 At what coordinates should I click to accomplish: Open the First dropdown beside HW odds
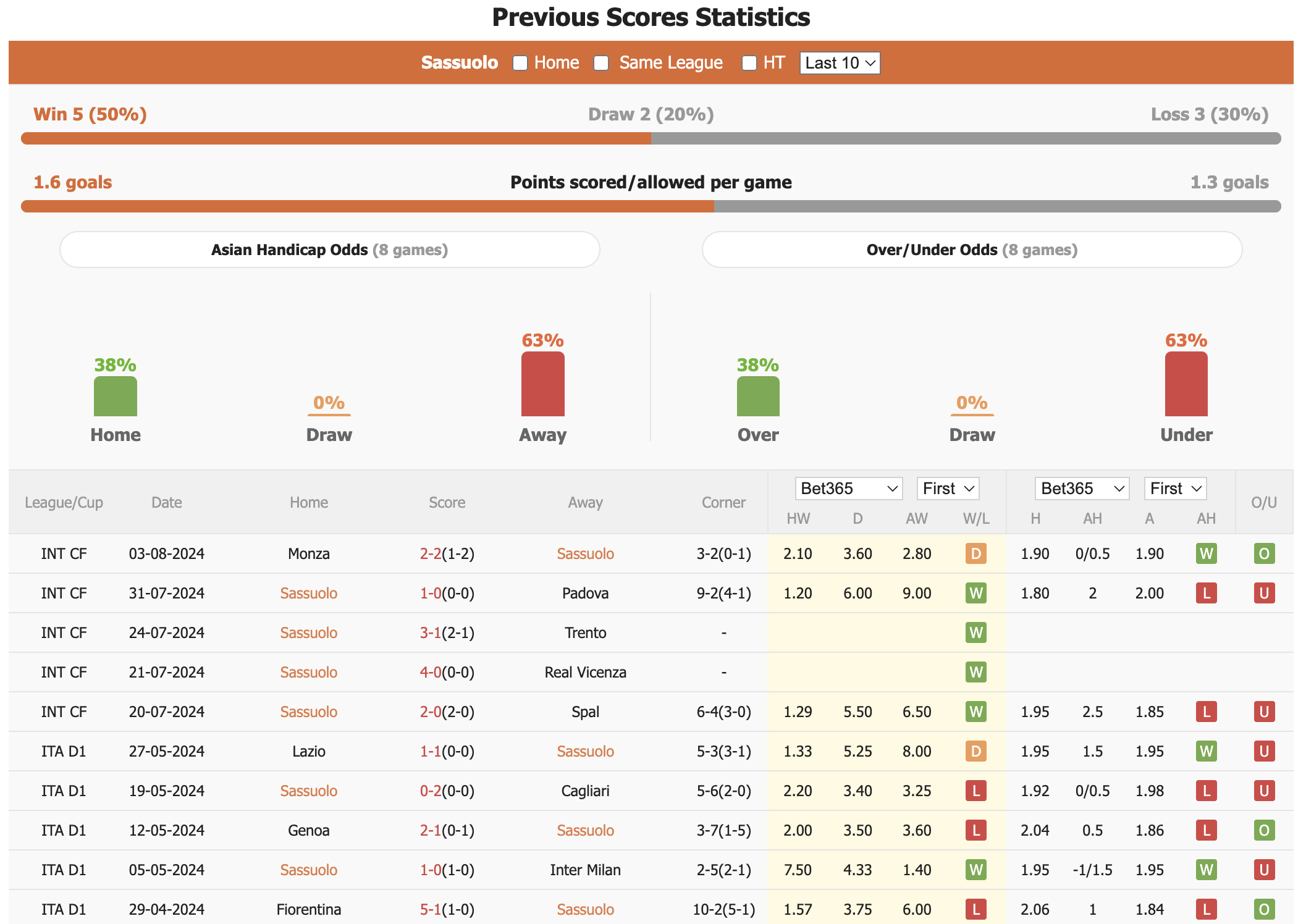[948, 489]
